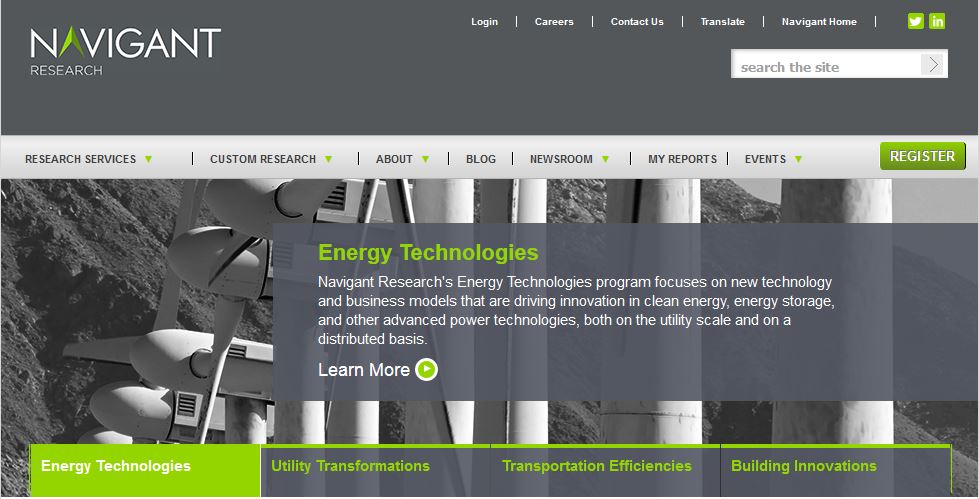Open the Newsroom menu
Screen dimensions: 979x499
pos(561,159)
